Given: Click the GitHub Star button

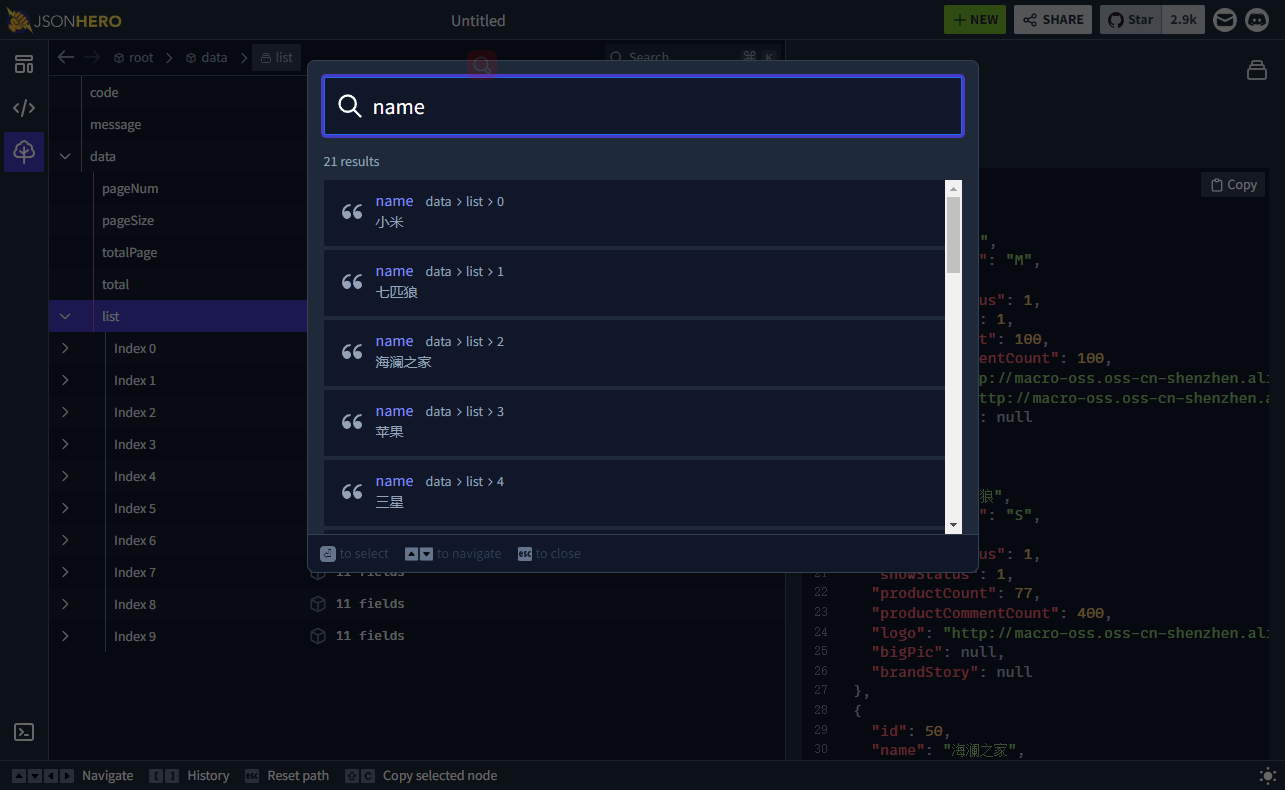Looking at the screenshot, I should click(1131, 20).
